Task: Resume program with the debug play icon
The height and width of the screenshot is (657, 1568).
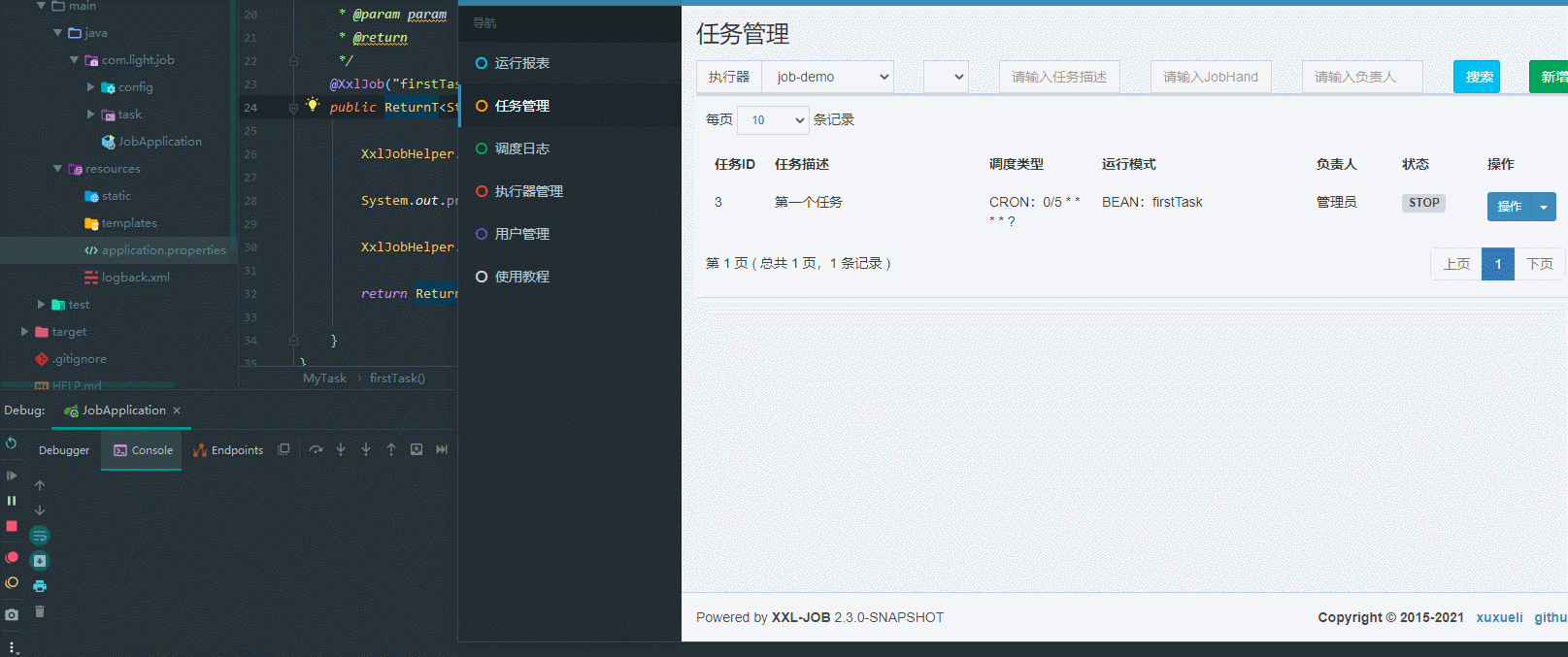Action: tap(12, 476)
